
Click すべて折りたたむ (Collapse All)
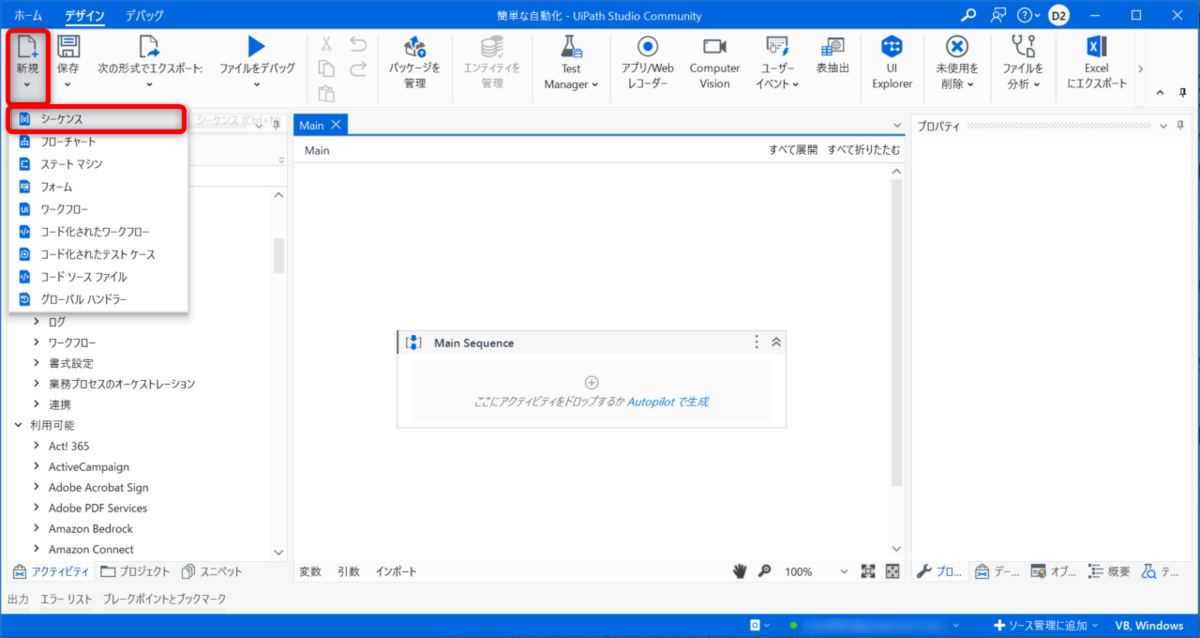(863, 150)
